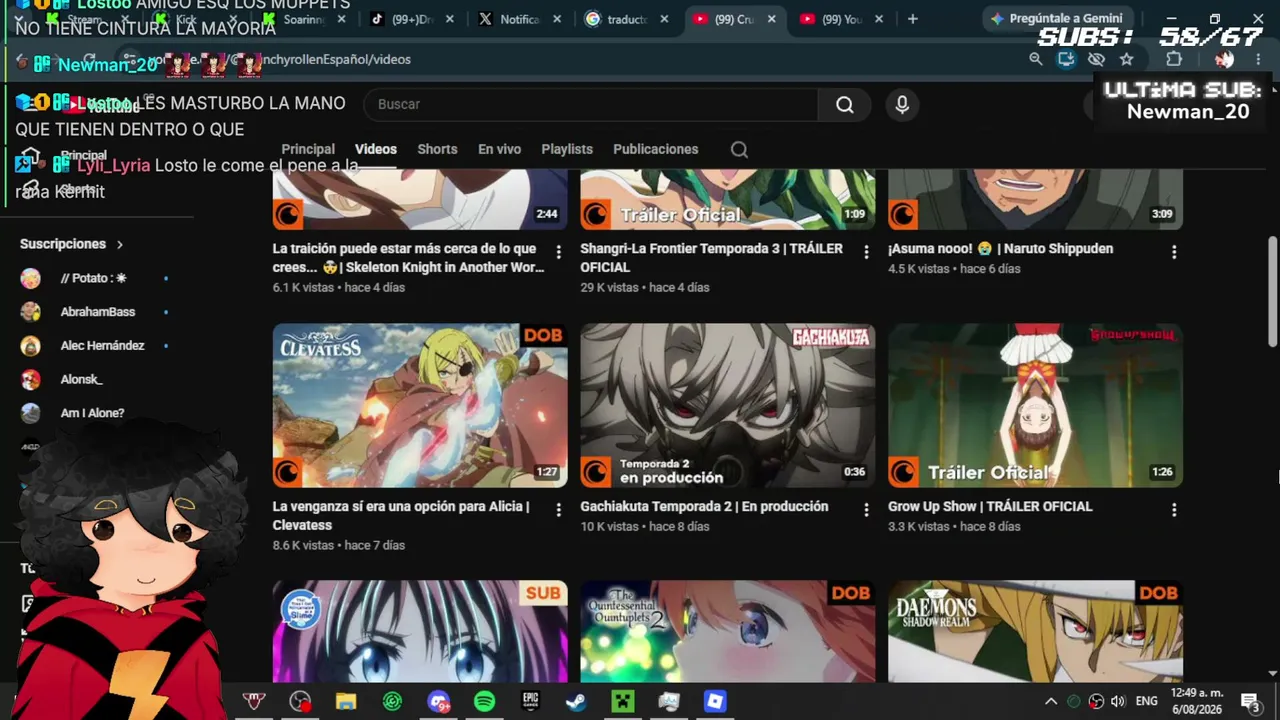
Task: Launch Spotify from the taskbar
Action: (x=484, y=702)
